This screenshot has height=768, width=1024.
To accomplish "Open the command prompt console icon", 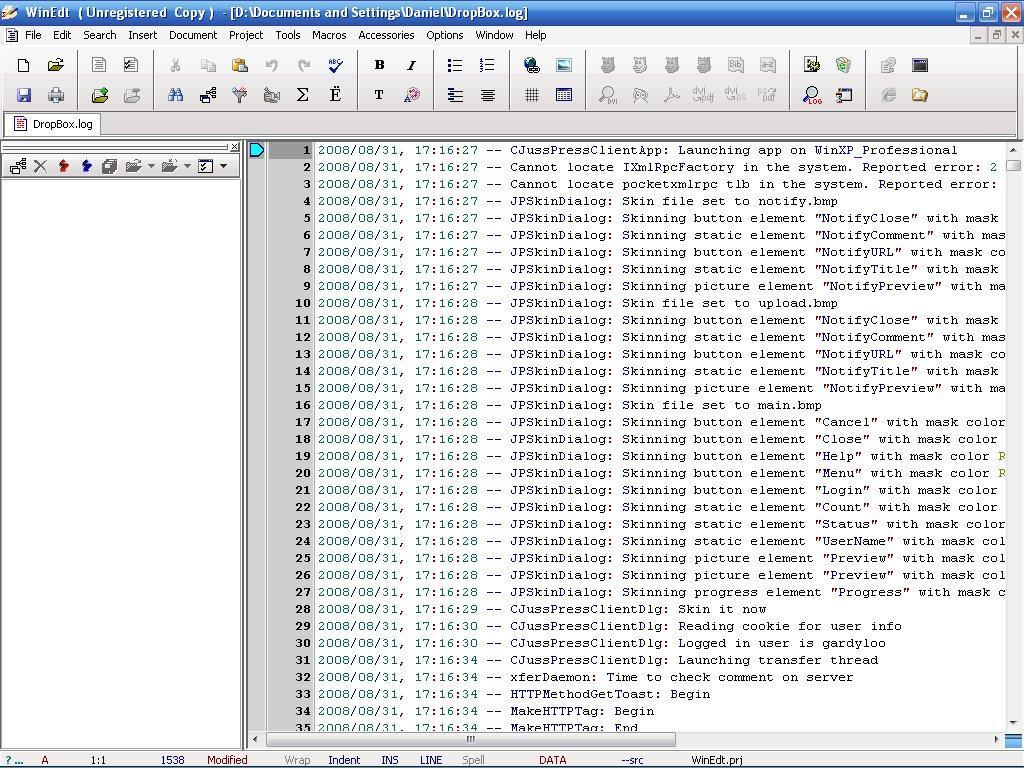I will click(x=920, y=65).
